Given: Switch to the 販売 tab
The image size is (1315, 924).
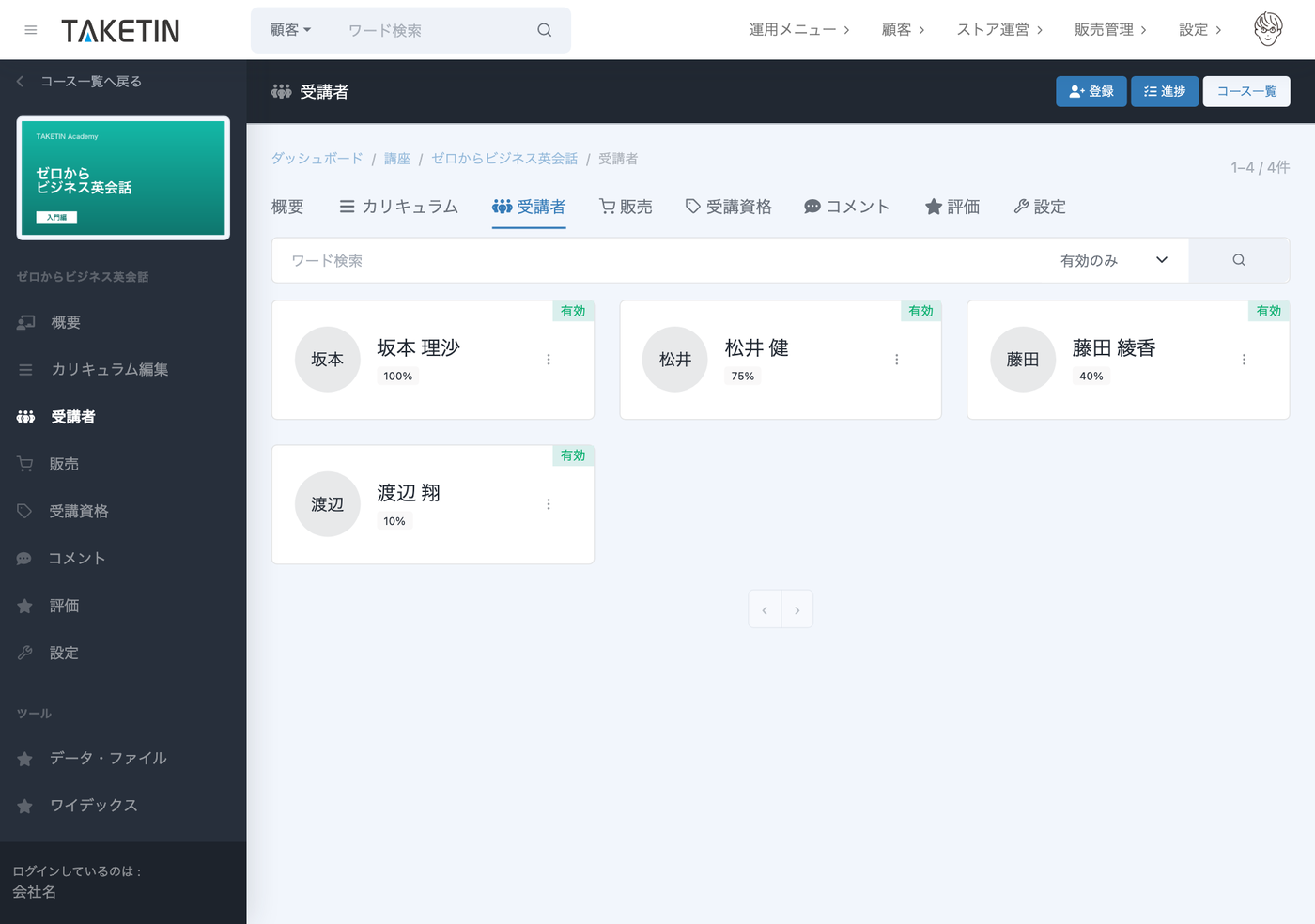Looking at the screenshot, I should pos(627,207).
